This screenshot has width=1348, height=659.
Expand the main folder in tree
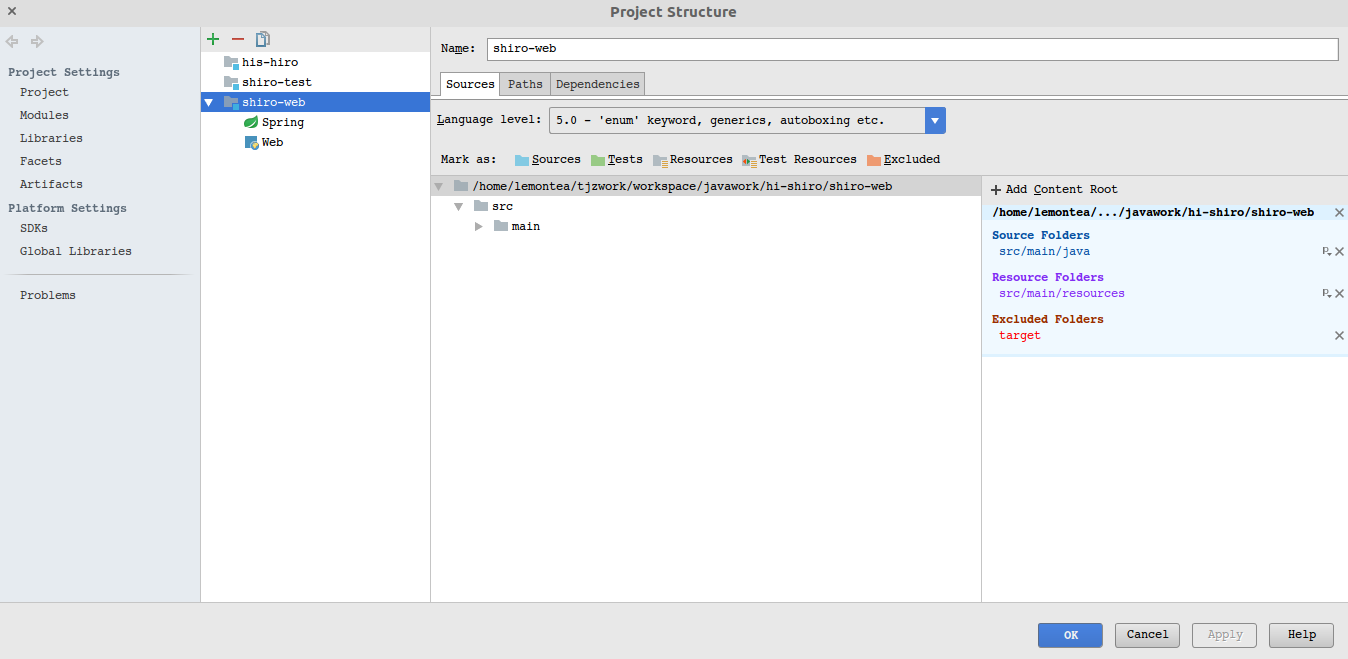click(x=479, y=227)
